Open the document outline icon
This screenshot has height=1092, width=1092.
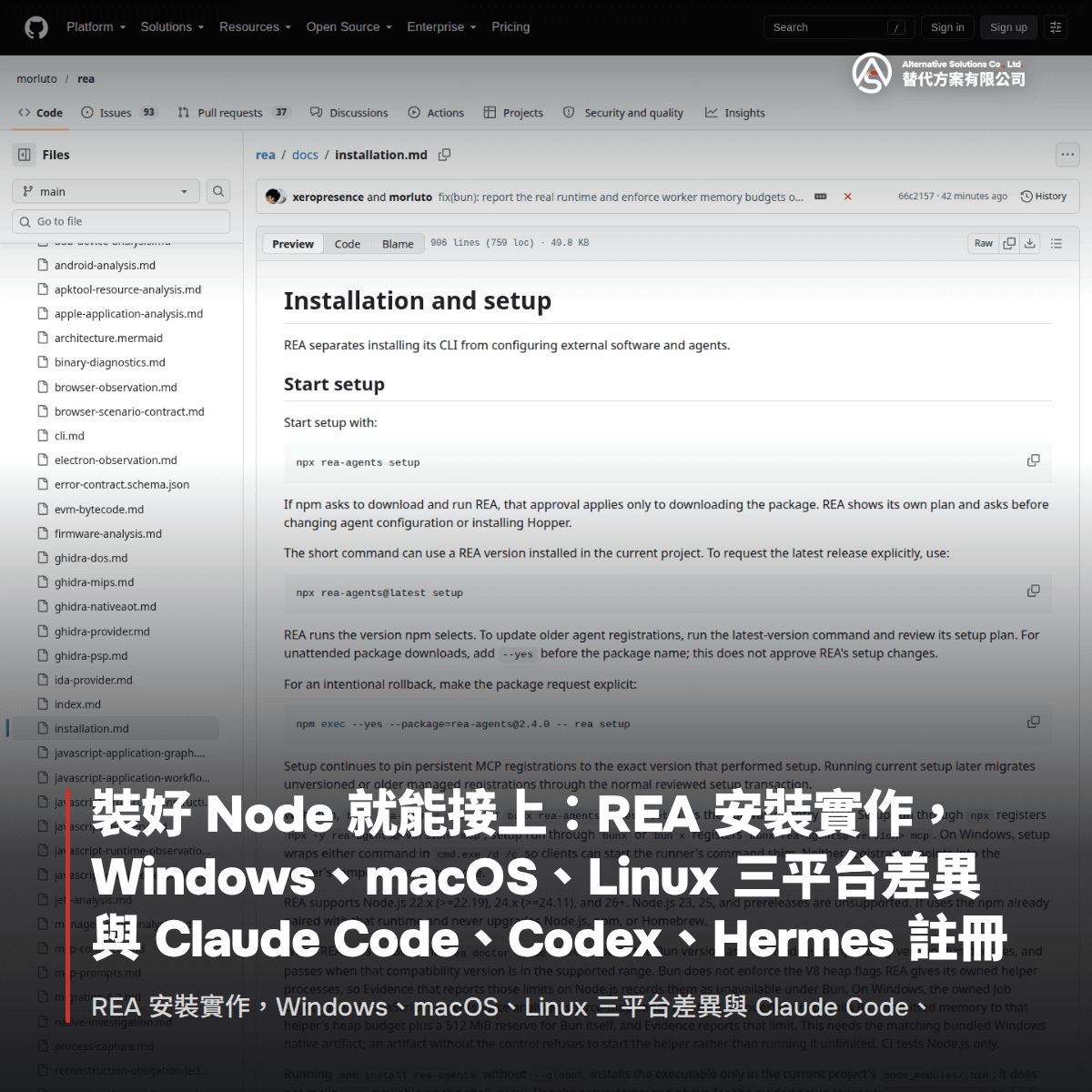coord(1057,243)
